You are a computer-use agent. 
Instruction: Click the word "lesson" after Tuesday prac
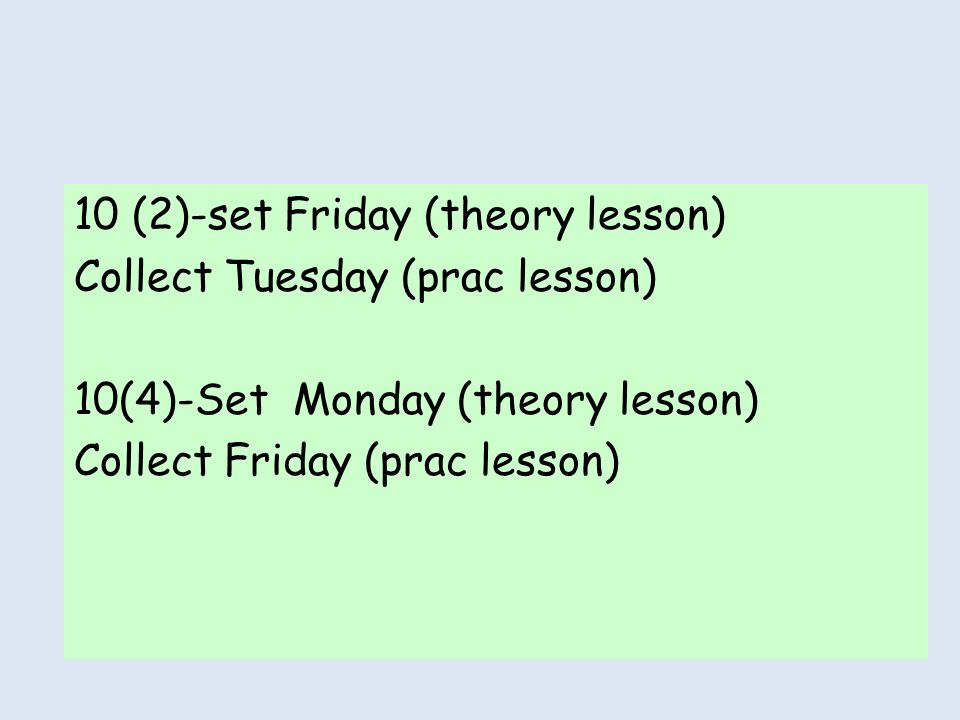click(579, 276)
